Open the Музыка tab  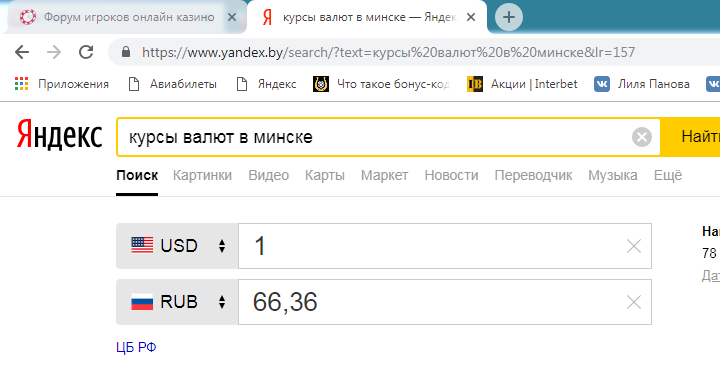pyautogui.click(x=613, y=175)
